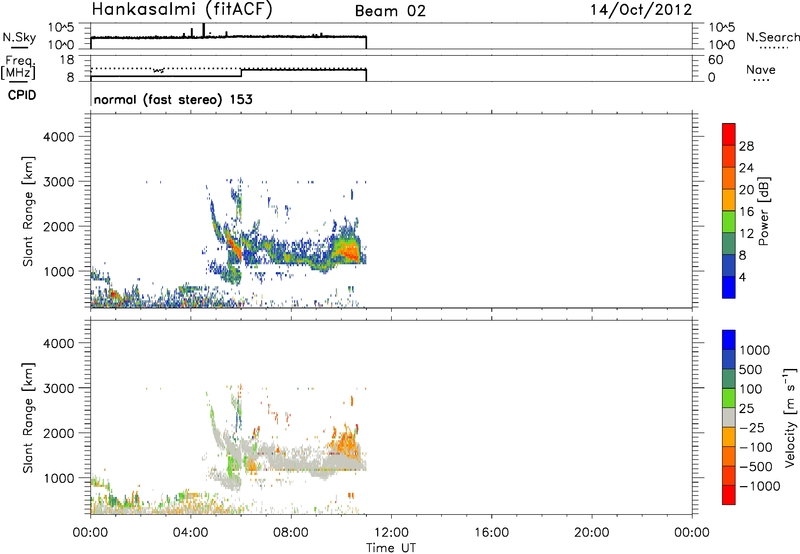Click the -500 label on velocity colorbar
The height and width of the screenshot is (554, 800).
(755, 467)
